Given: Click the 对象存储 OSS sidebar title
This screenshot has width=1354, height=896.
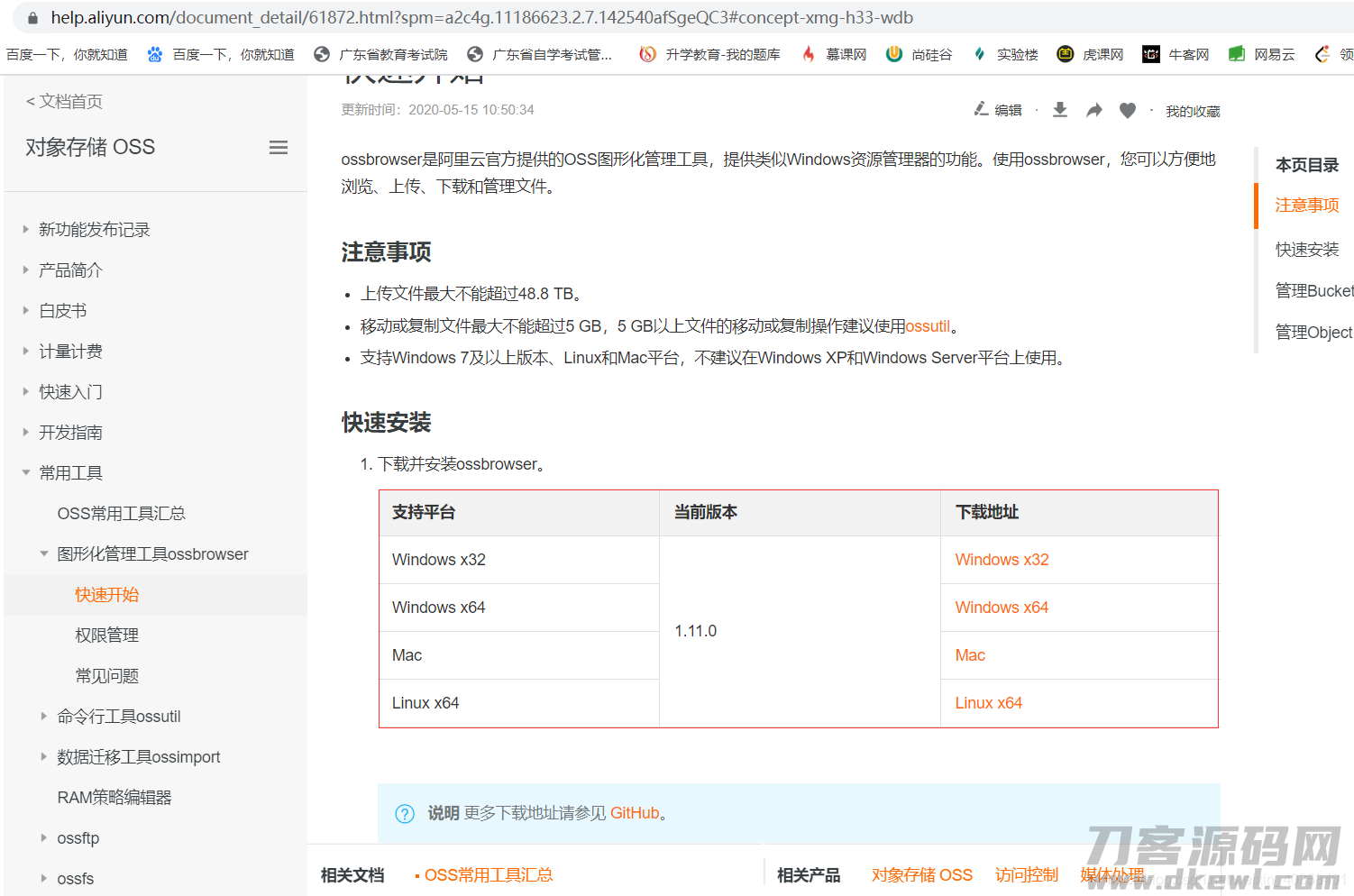Looking at the screenshot, I should 90,147.
